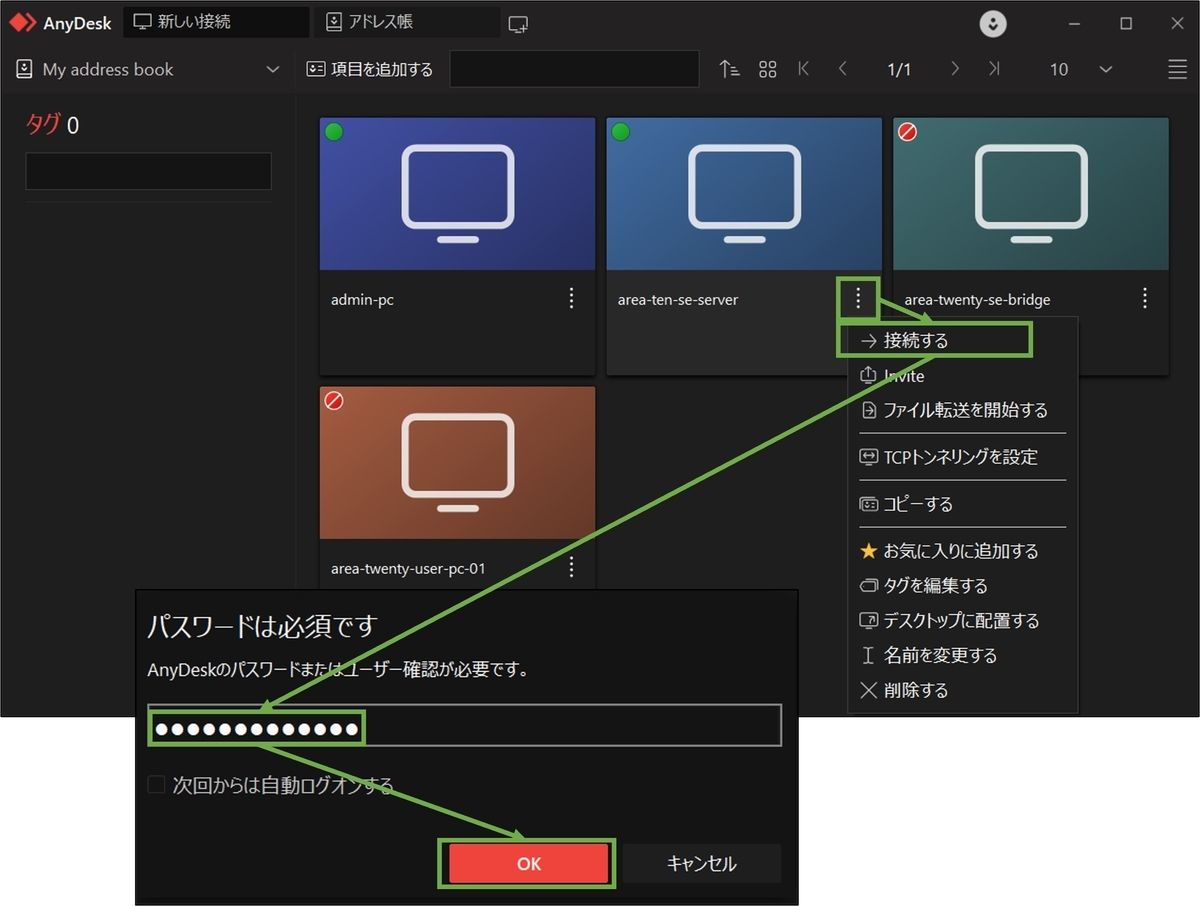
Task: Switch to grid view icon
Action: pos(768,69)
